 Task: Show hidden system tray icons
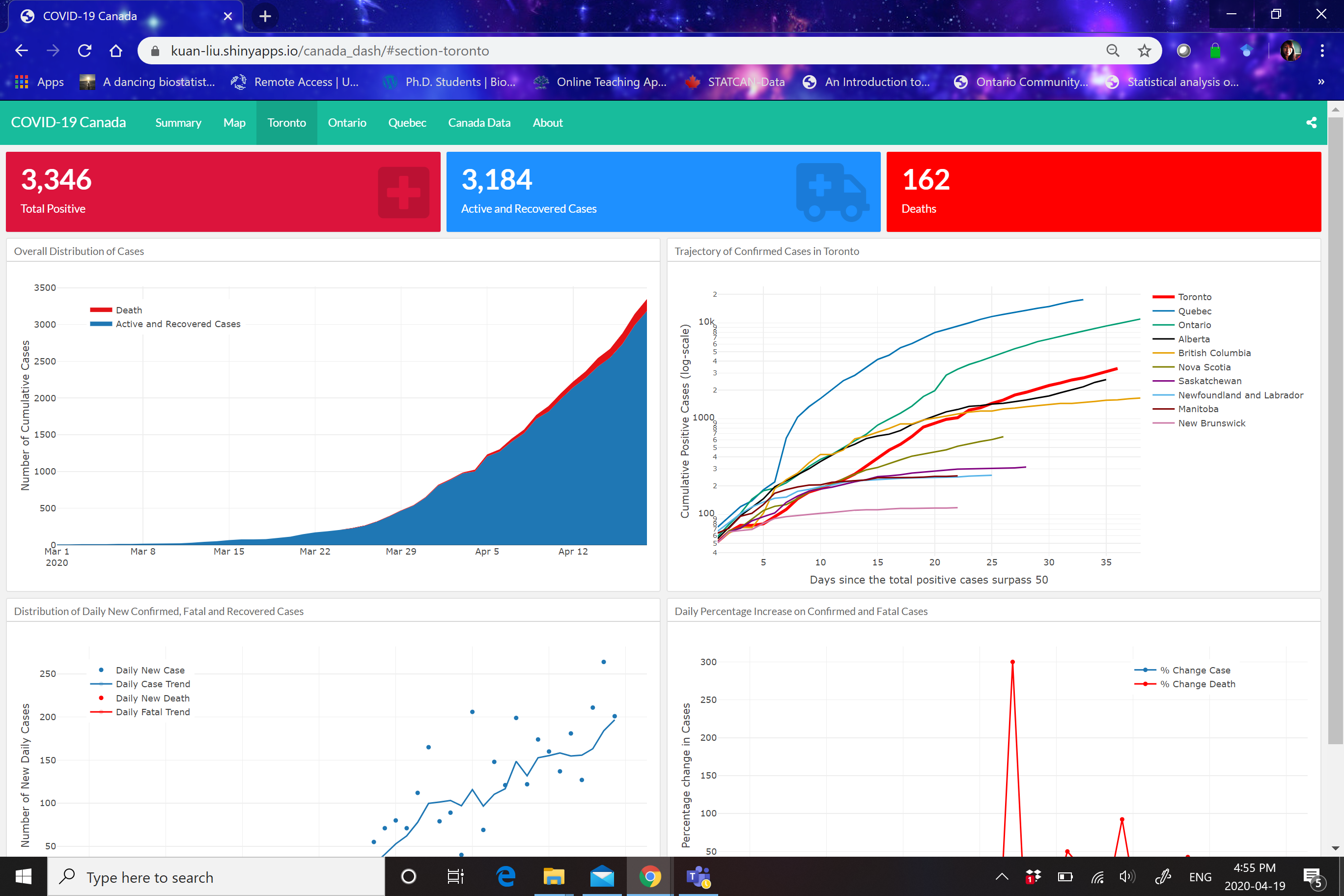click(x=1001, y=876)
